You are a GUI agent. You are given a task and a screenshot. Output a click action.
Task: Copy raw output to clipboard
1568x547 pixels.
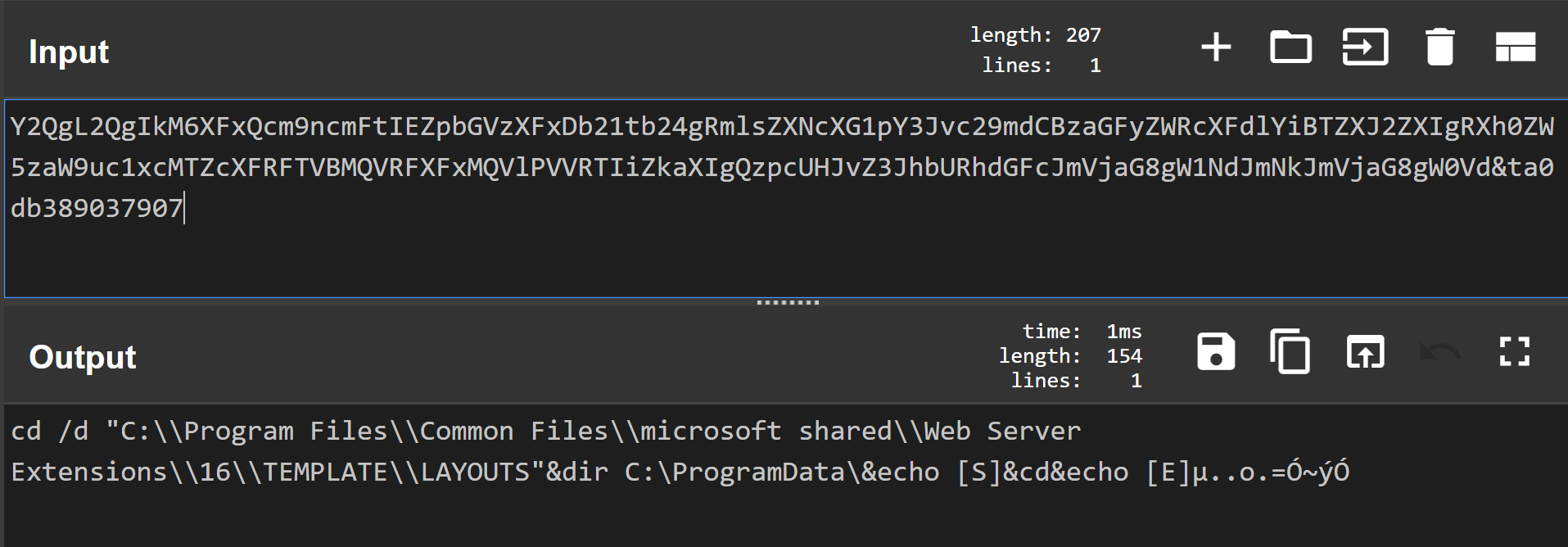1290,352
